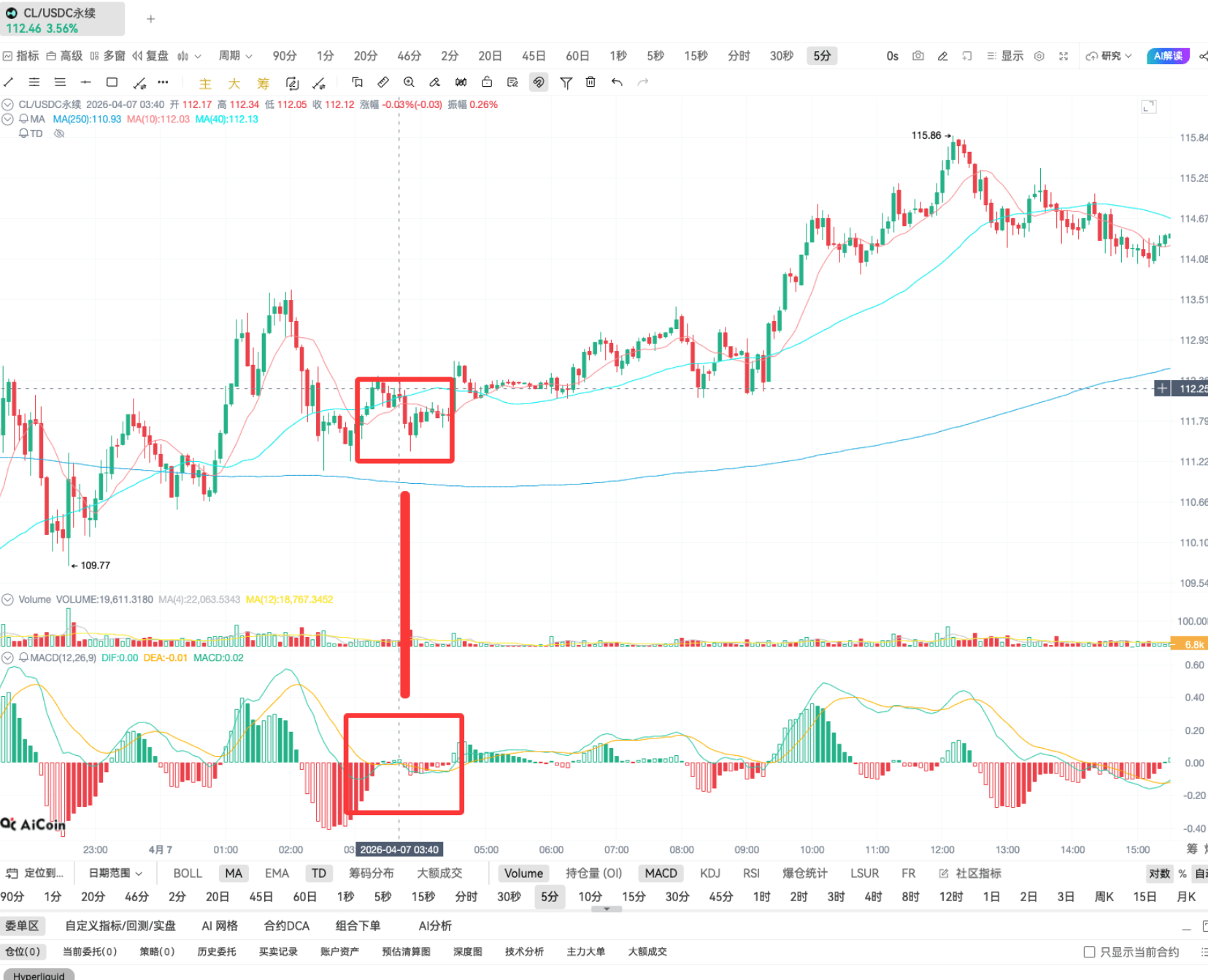Select the ruler measurement tool

click(x=383, y=82)
